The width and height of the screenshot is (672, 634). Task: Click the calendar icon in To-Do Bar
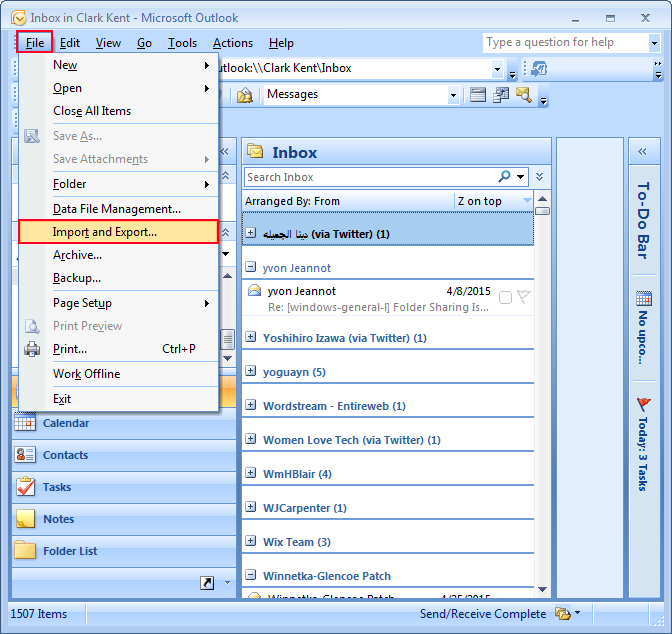click(644, 298)
